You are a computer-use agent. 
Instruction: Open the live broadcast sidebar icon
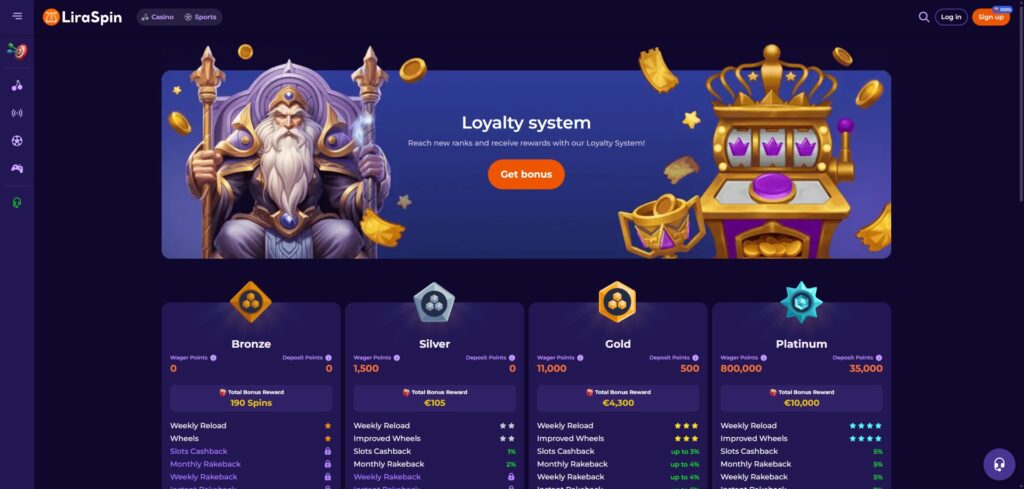coord(17,113)
